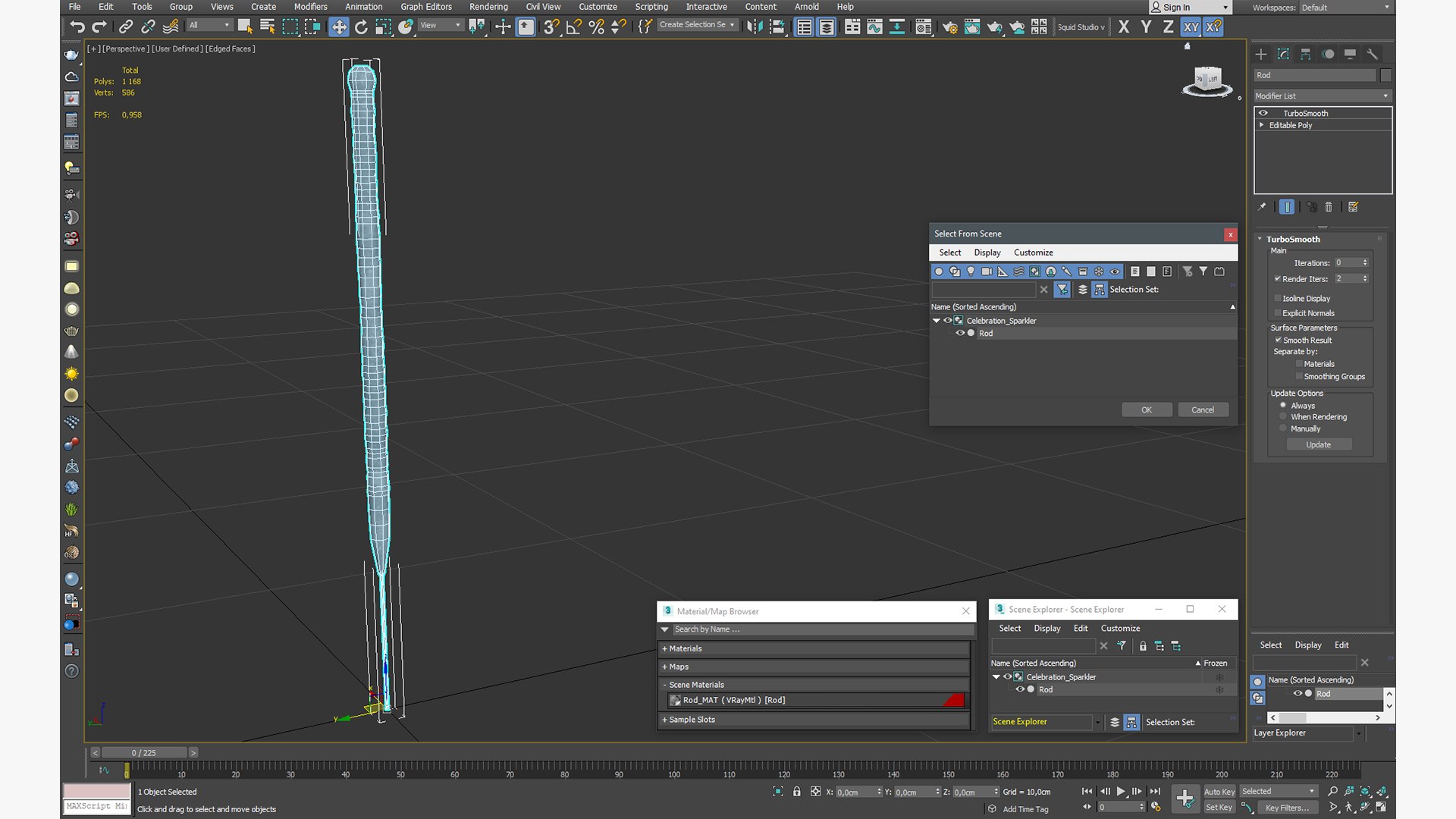Open Display menu in Scene Explorer window

(x=1047, y=629)
